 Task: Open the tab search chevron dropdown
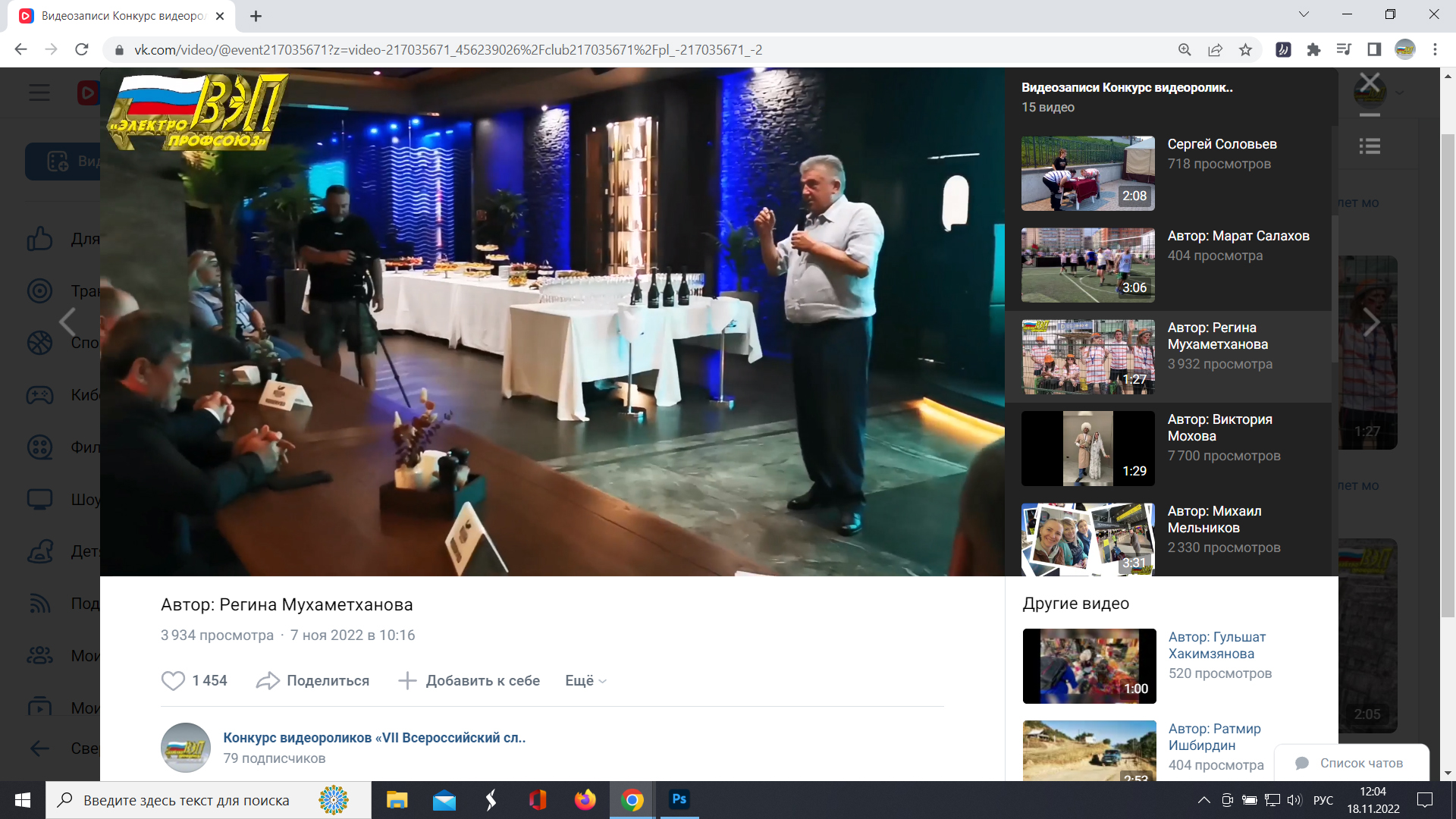pyautogui.click(x=1304, y=14)
